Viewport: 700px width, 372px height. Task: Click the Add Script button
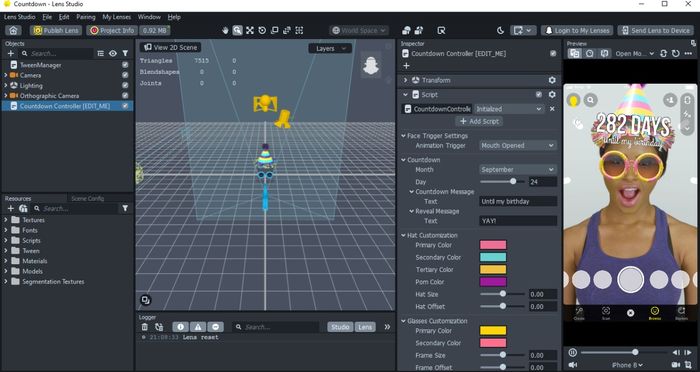click(x=479, y=121)
